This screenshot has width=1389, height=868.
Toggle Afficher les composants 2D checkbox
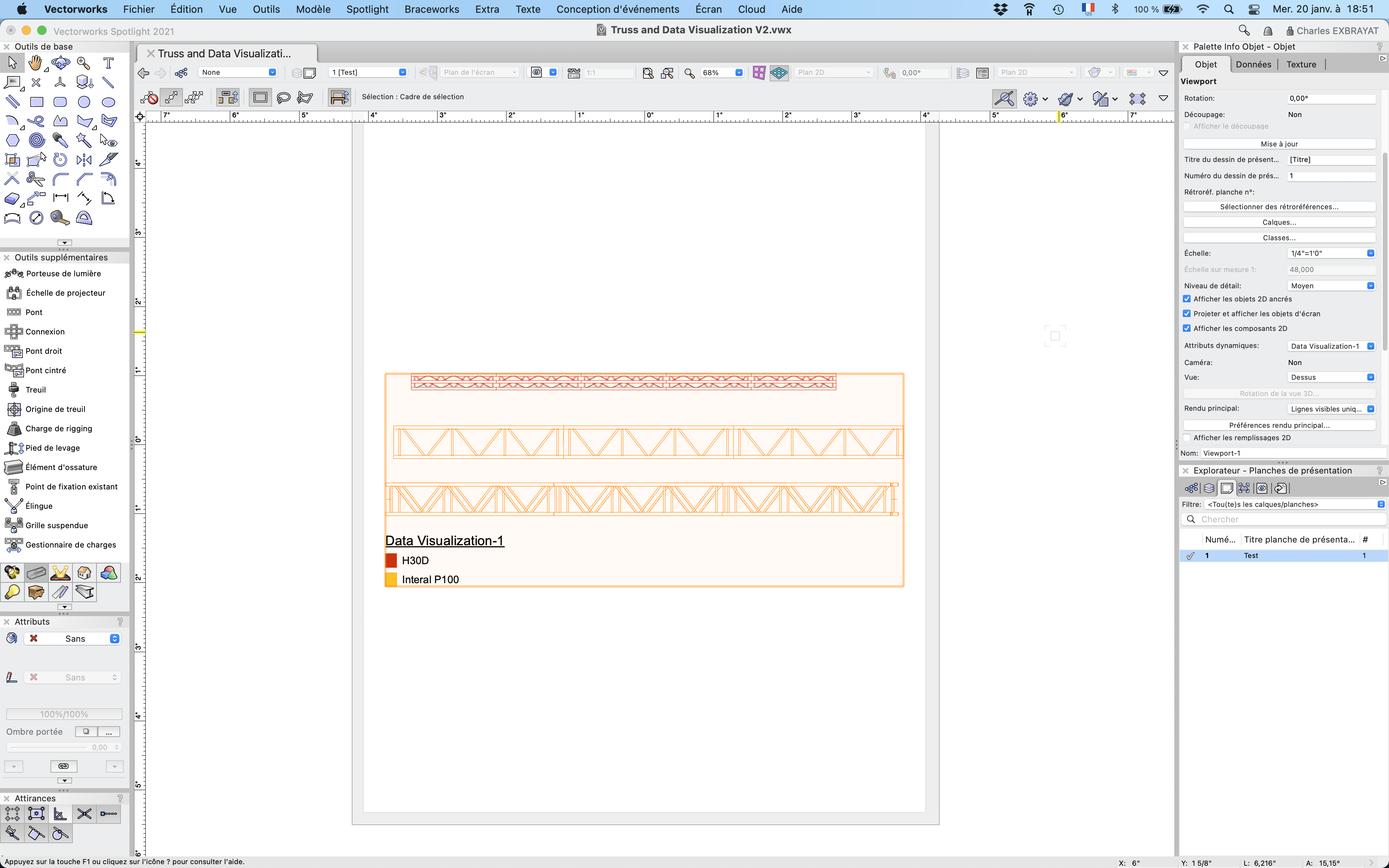click(x=1187, y=328)
